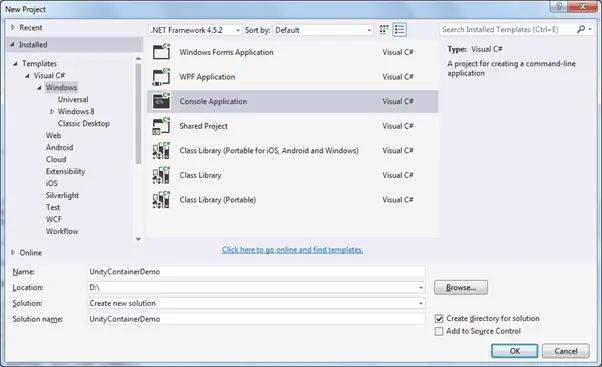Viewport: 602px width, 367px height.
Task: Click the Shared Project template icon
Action: [x=161, y=126]
